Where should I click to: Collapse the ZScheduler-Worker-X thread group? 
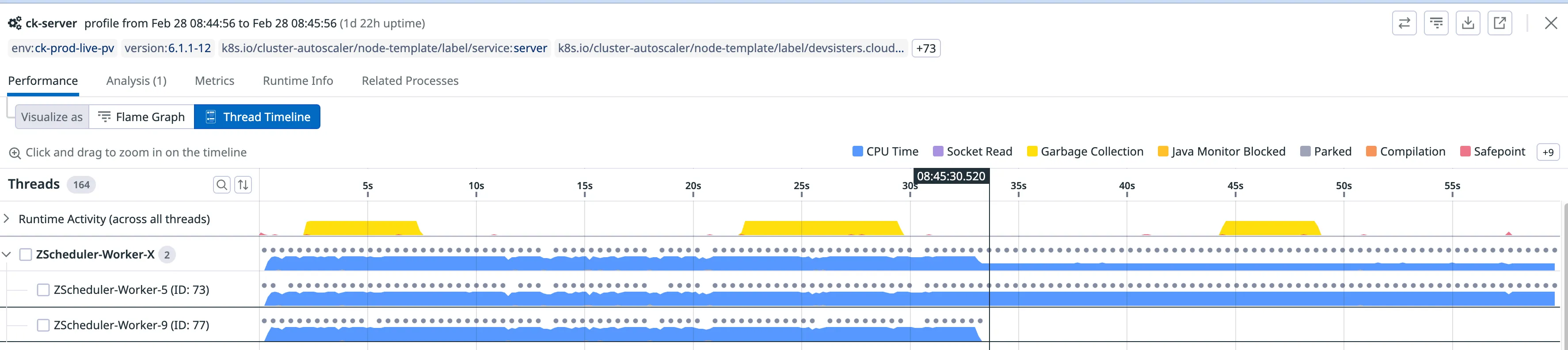7,255
